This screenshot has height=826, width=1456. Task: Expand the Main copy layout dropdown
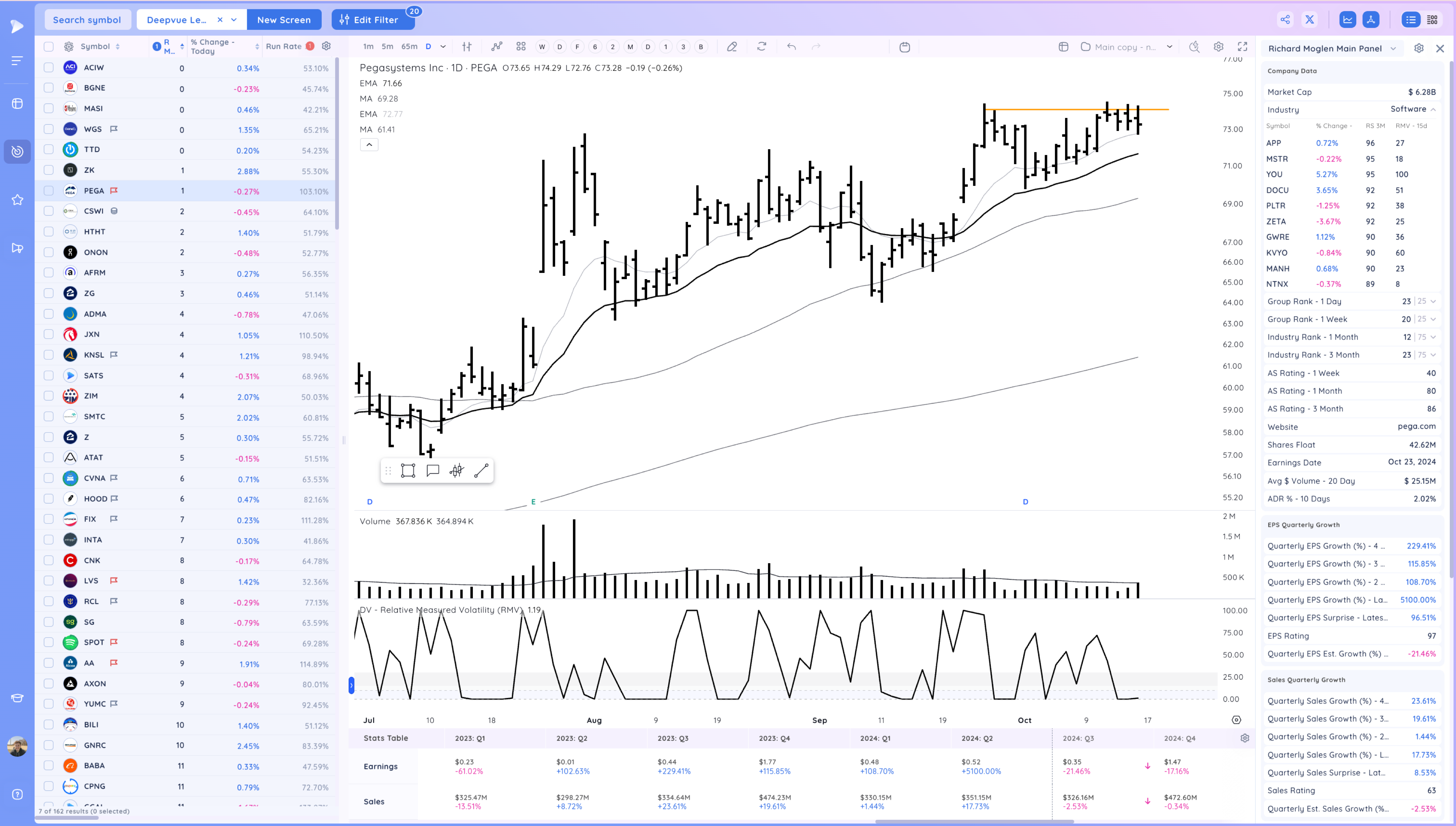click(1169, 47)
